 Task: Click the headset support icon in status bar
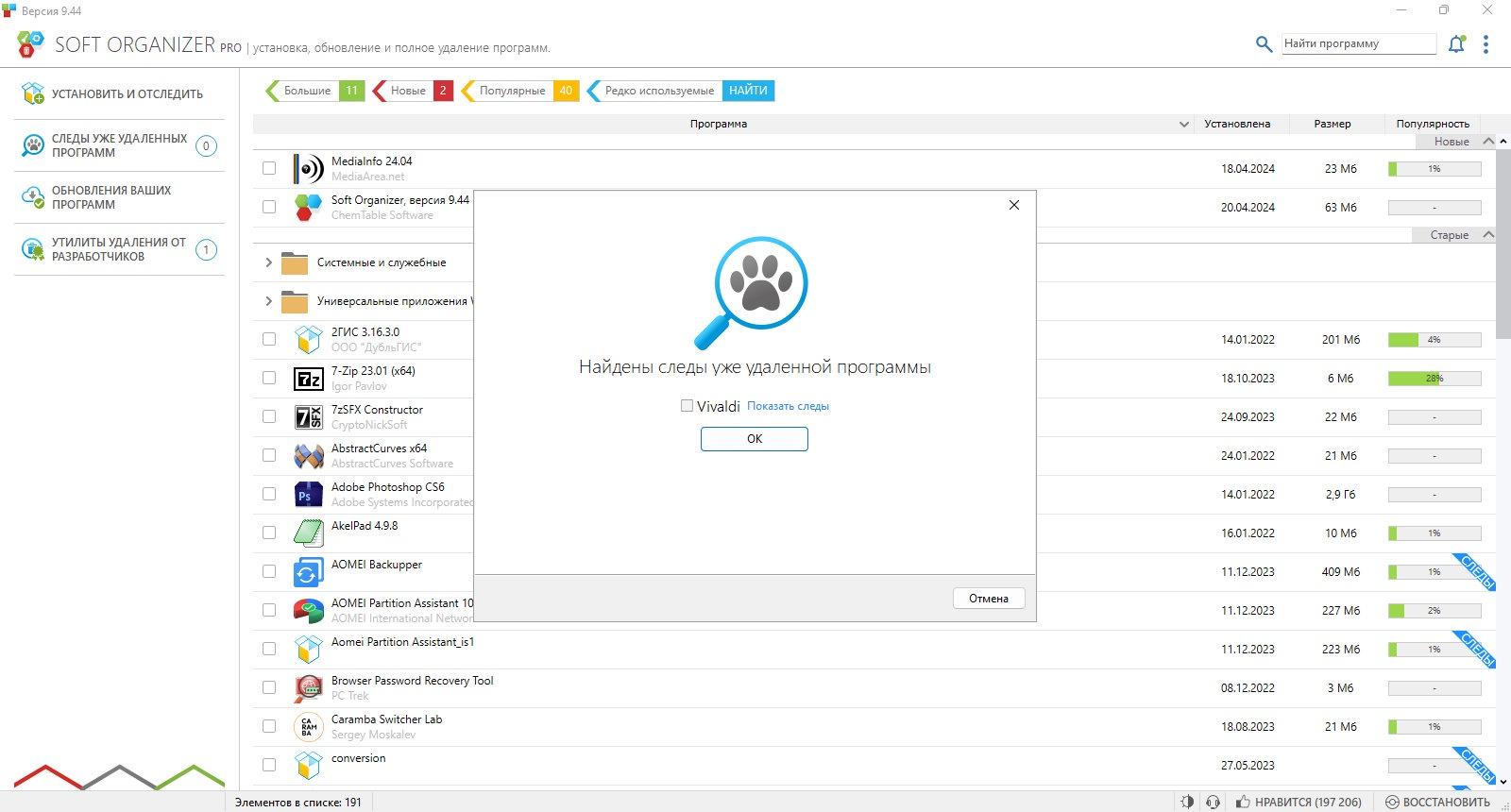pos(1213,802)
